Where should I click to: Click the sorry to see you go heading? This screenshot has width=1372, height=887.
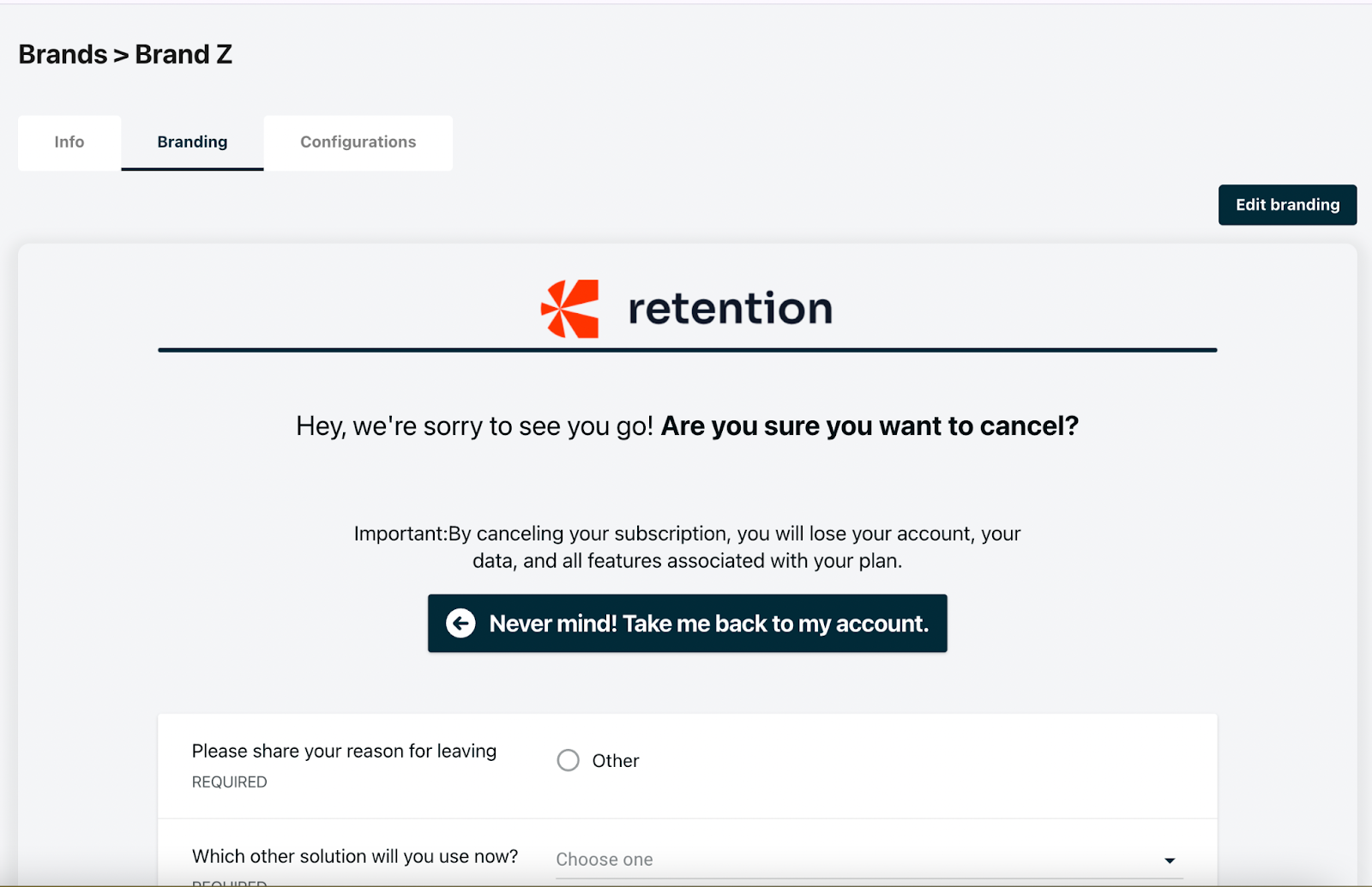[687, 426]
